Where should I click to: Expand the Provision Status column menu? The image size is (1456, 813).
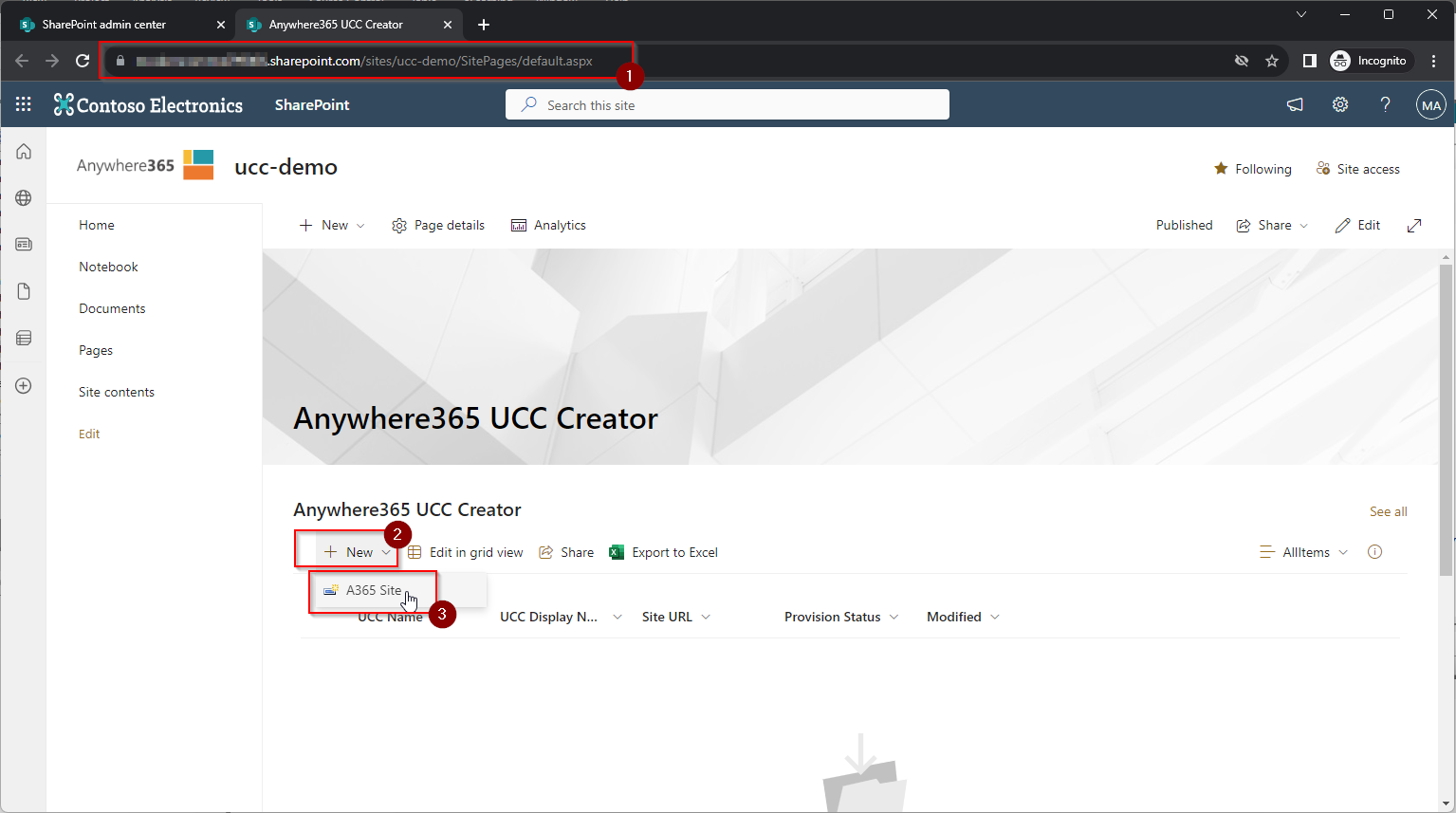pos(840,617)
